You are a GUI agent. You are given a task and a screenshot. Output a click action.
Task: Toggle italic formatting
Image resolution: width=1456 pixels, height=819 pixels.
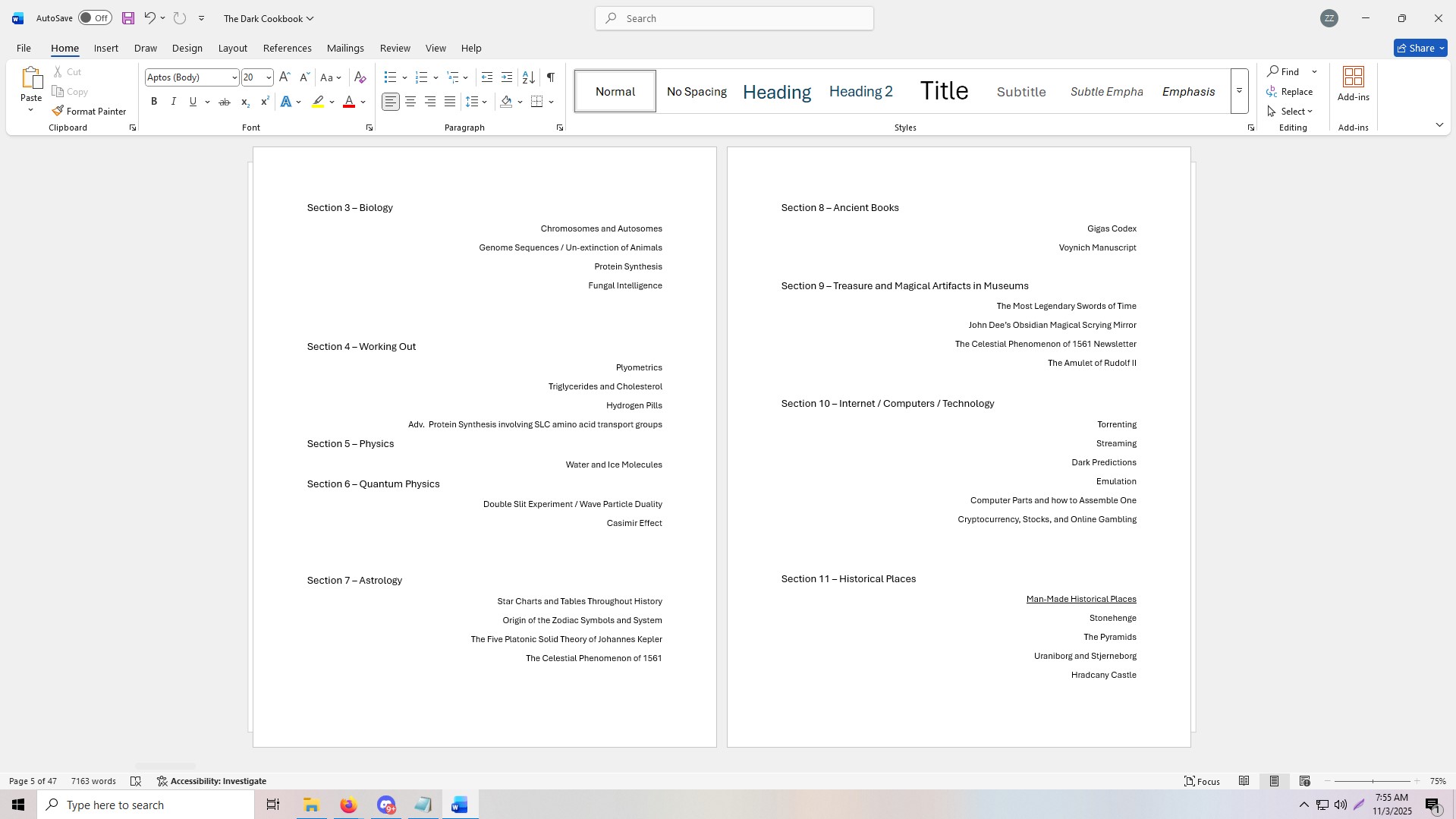tap(174, 102)
